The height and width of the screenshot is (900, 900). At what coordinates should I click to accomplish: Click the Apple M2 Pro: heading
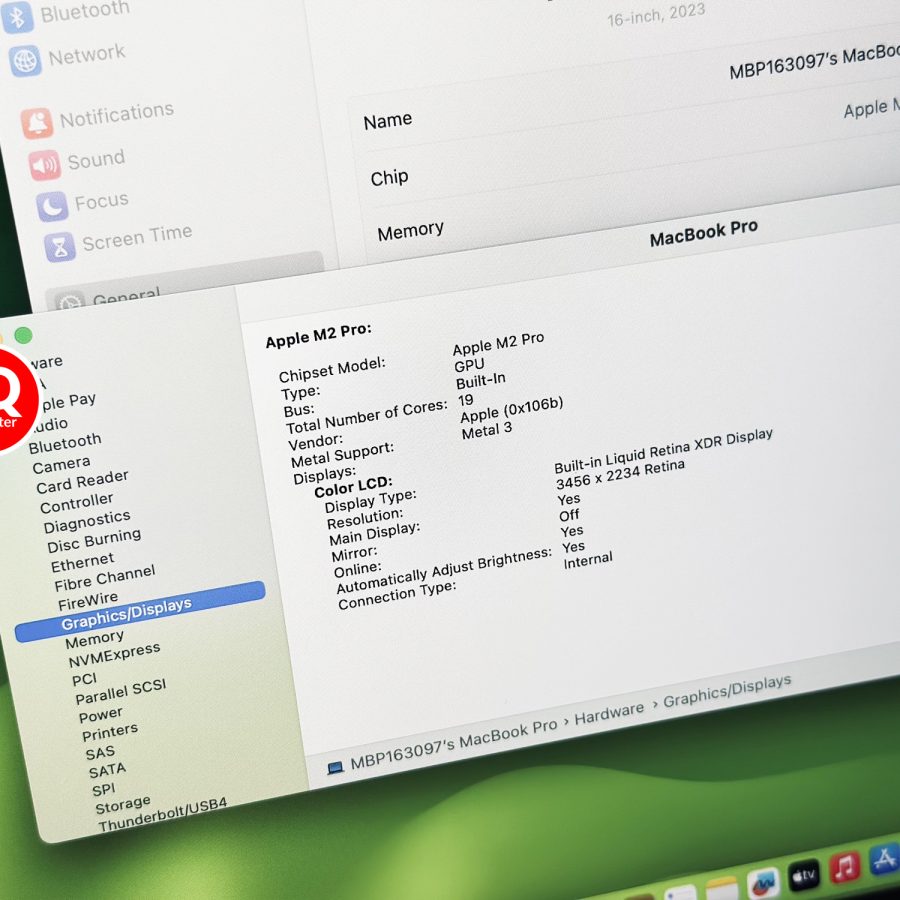click(319, 335)
